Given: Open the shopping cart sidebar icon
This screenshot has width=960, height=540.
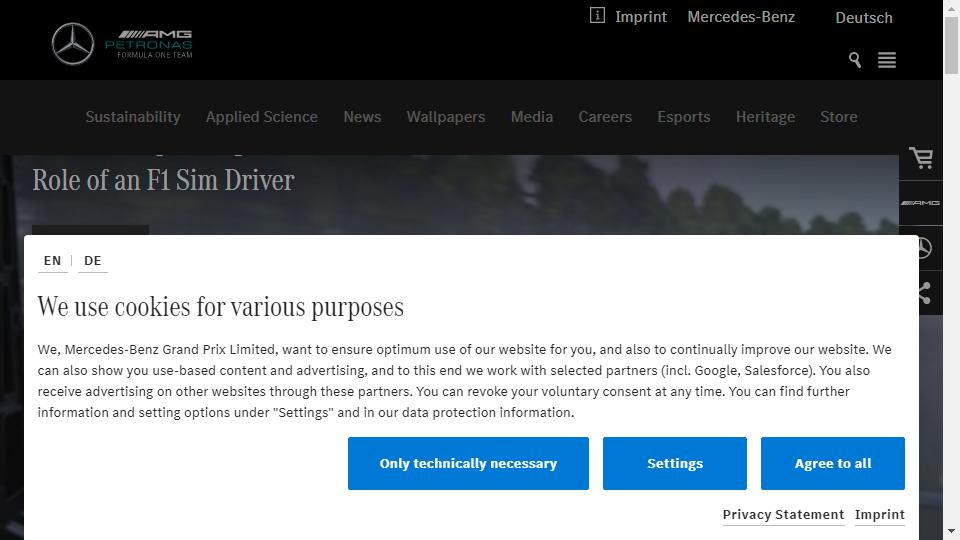Looking at the screenshot, I should (921, 158).
